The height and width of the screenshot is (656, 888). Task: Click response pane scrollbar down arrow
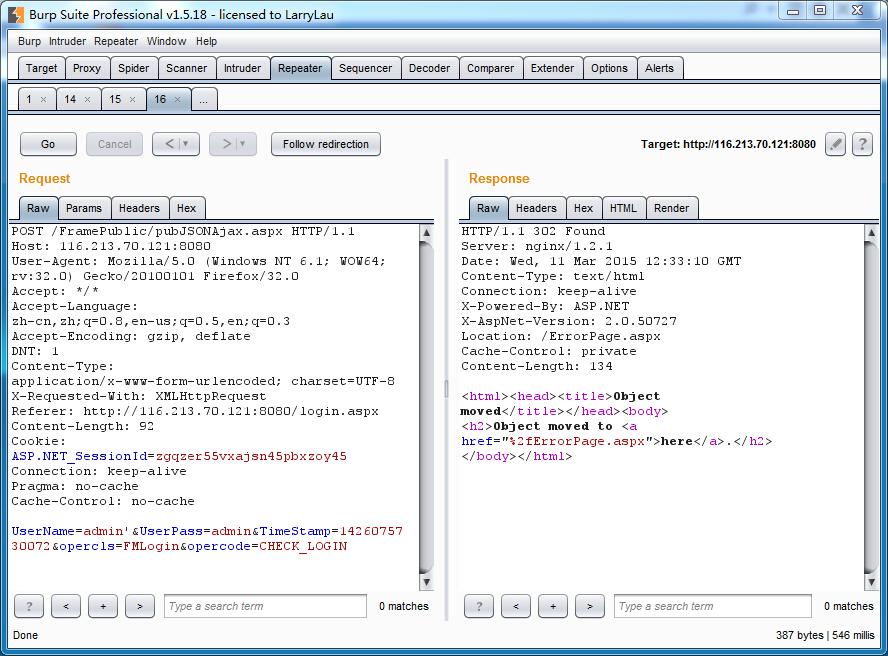871,582
